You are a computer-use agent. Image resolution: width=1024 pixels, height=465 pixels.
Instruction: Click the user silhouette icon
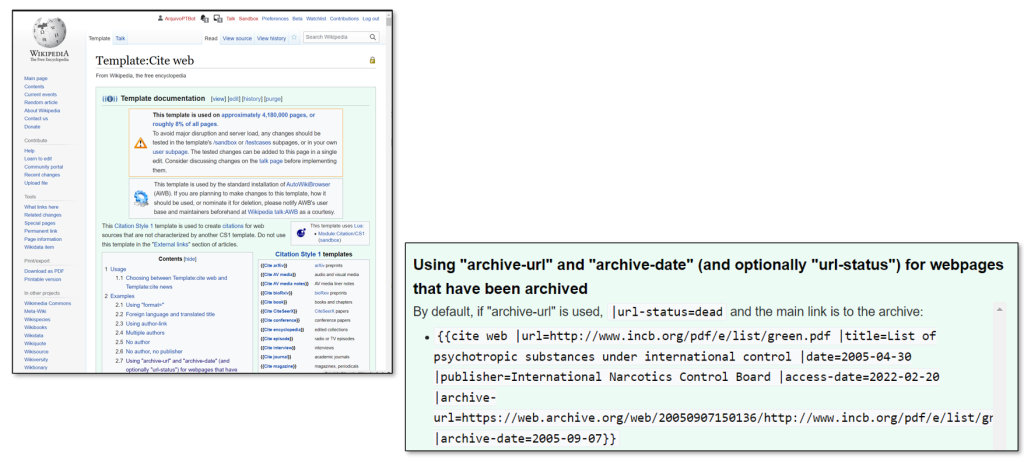(x=160, y=19)
